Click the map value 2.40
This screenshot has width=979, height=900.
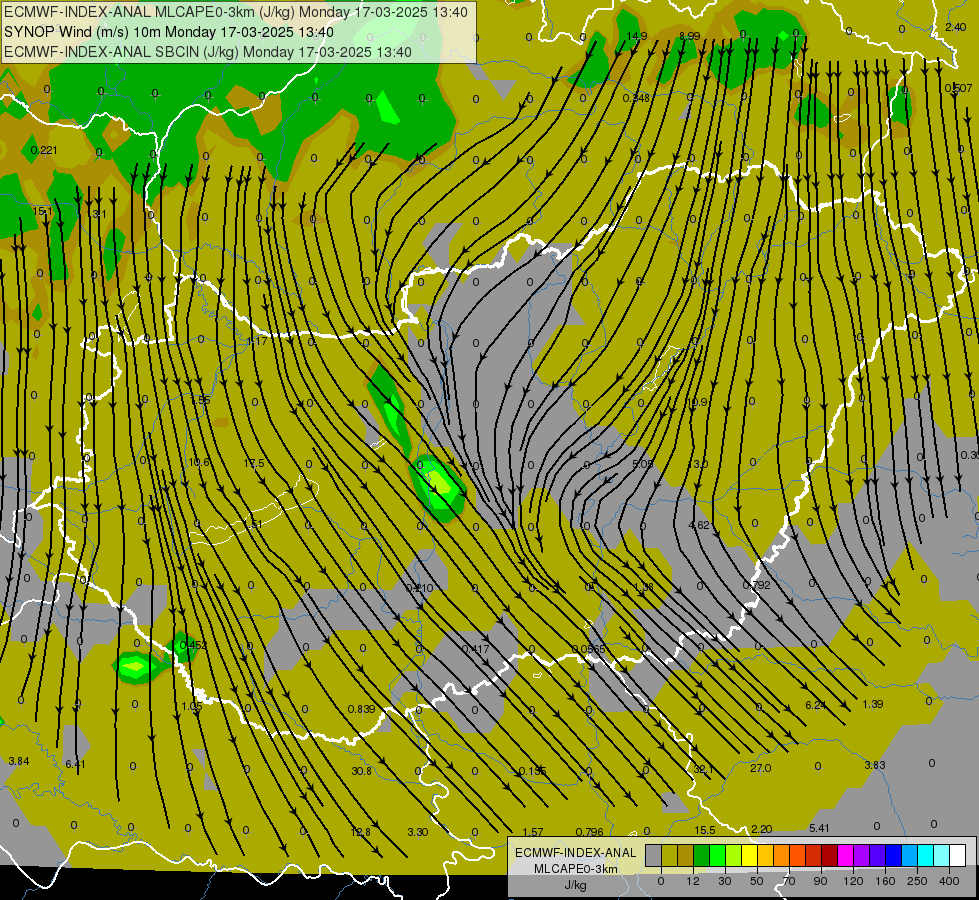coord(955,27)
